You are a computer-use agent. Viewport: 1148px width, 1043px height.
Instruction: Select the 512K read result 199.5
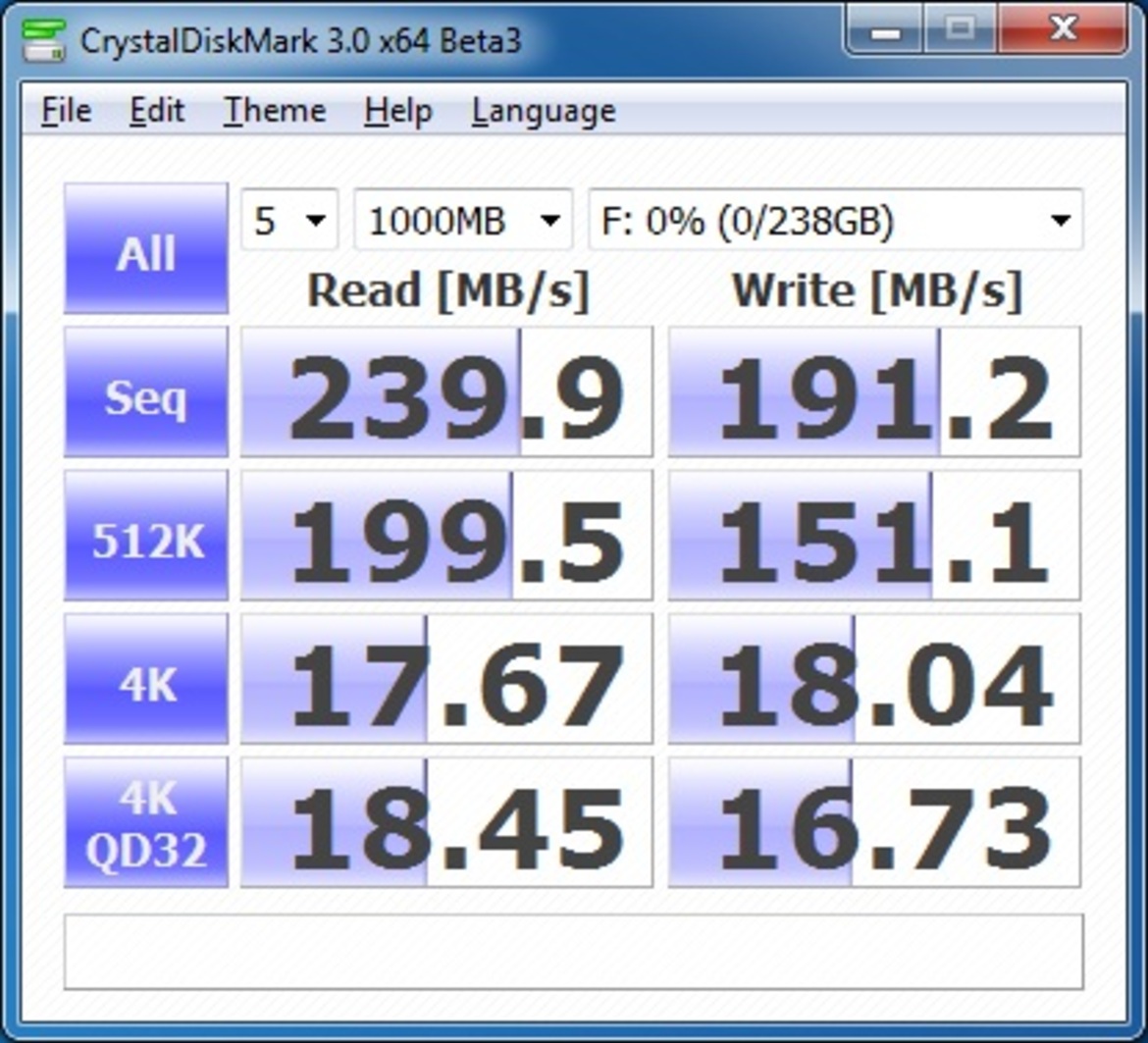[446, 536]
